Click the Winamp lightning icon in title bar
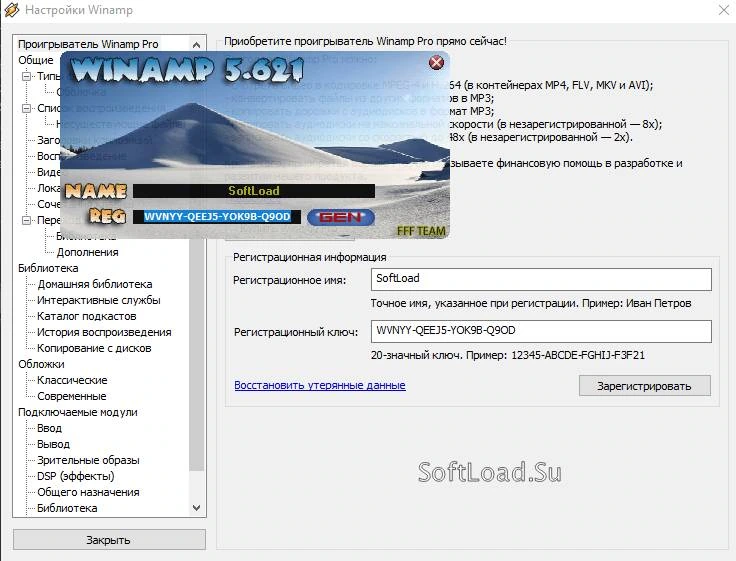Viewport: 736px width, 561px height. pyautogui.click(x=12, y=9)
